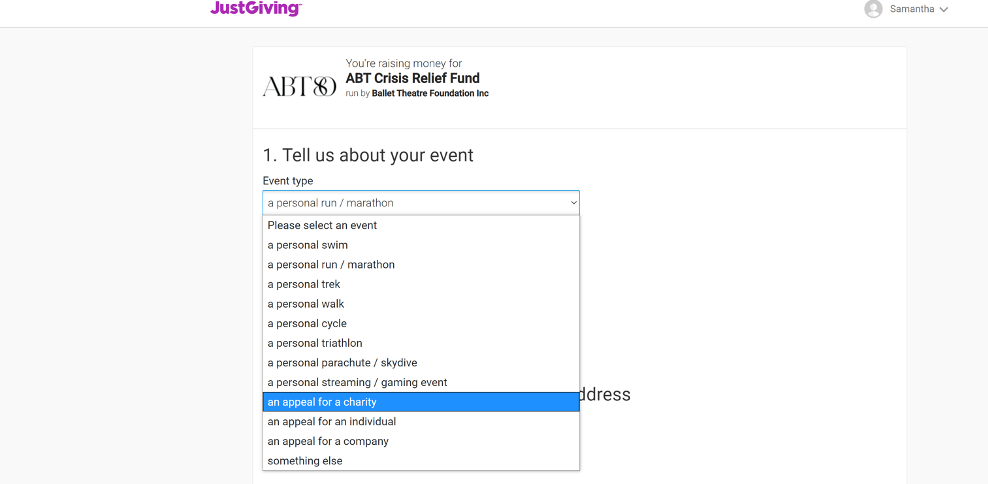The image size is (988, 484).
Task: Pick 'a personal trek' event type
Action: click(x=421, y=284)
